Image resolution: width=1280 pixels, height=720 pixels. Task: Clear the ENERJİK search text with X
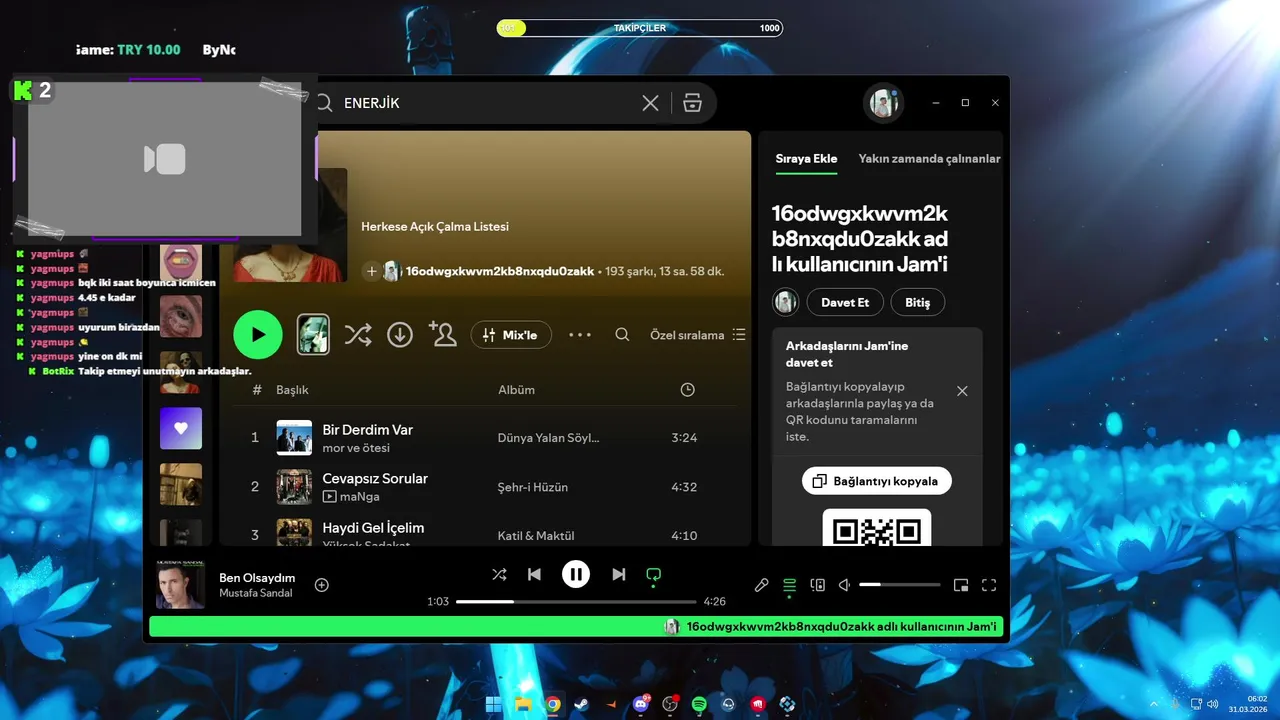point(650,103)
